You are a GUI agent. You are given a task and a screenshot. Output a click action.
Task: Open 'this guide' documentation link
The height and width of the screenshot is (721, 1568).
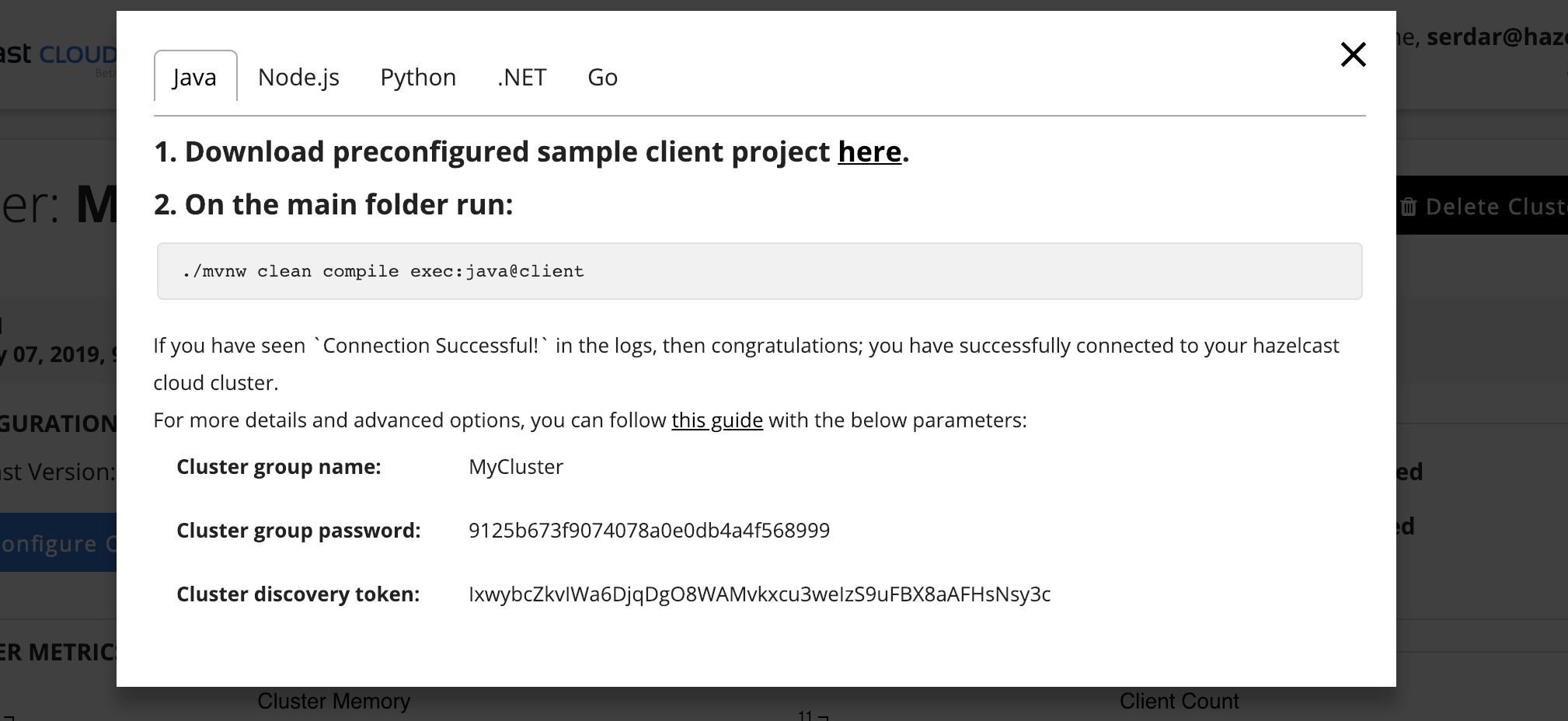click(717, 420)
